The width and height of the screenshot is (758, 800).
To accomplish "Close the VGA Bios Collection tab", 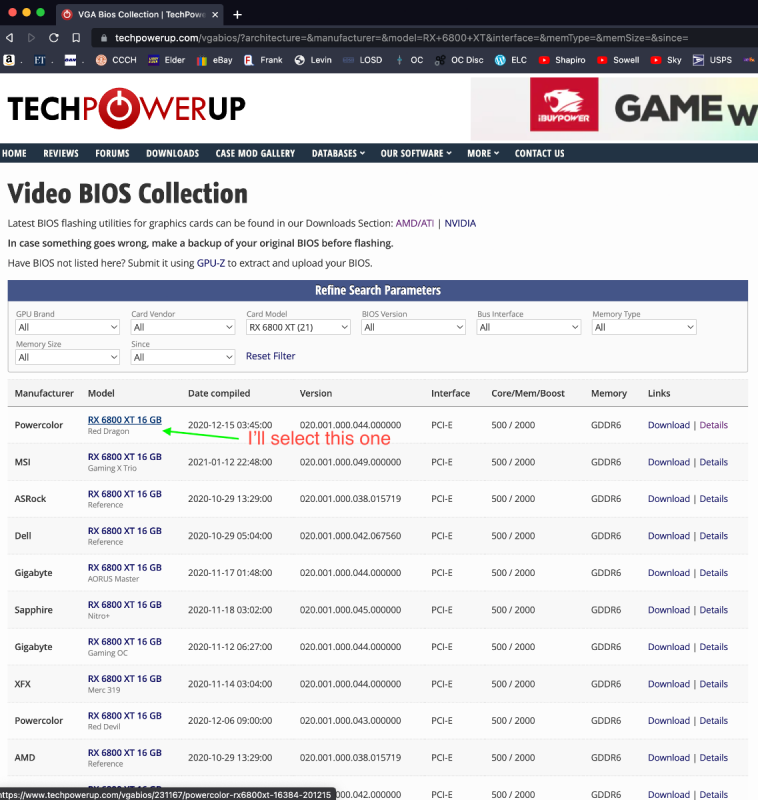I will [215, 15].
